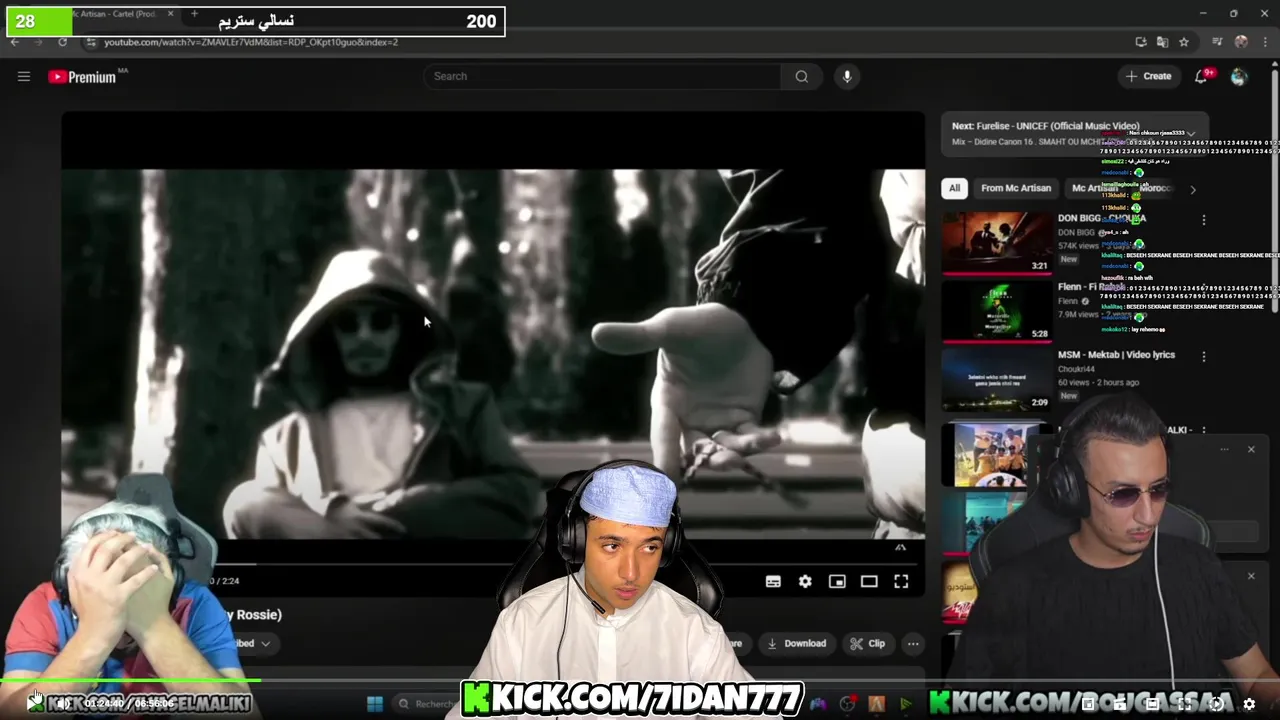Click the Download button below the video
Viewport: 1280px width, 720px height.
coord(797,643)
